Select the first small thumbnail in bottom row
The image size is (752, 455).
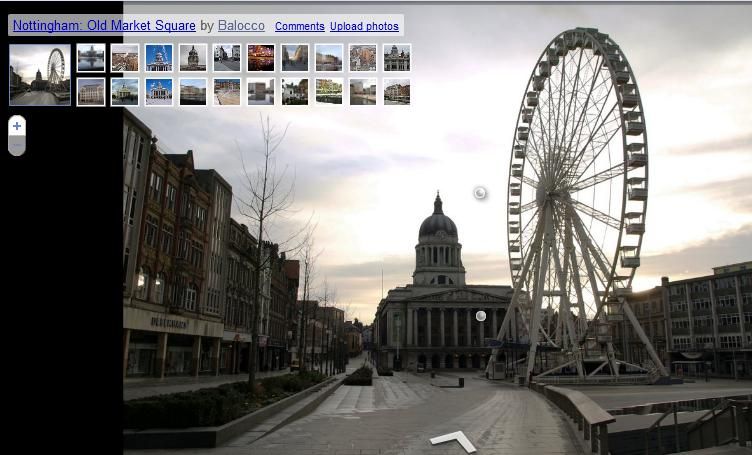tap(91, 92)
